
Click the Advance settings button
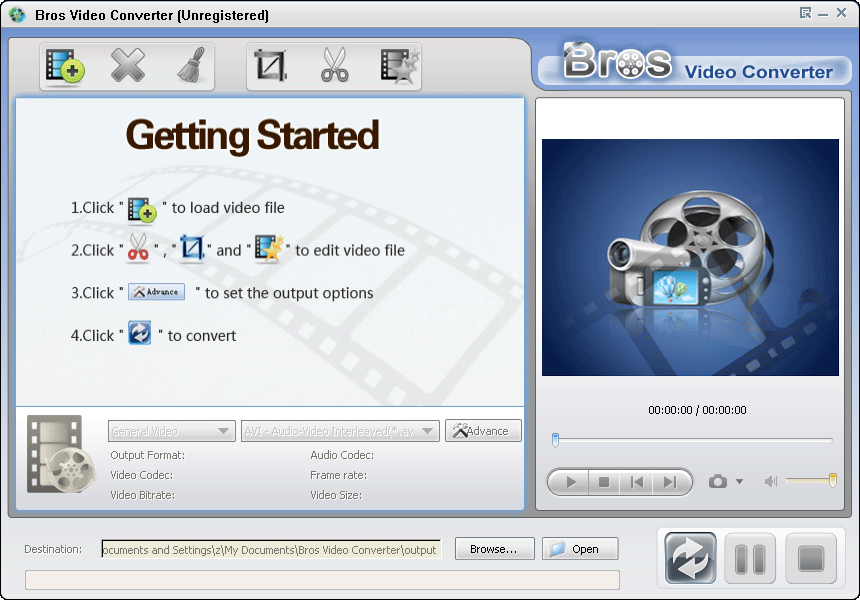[x=483, y=431]
